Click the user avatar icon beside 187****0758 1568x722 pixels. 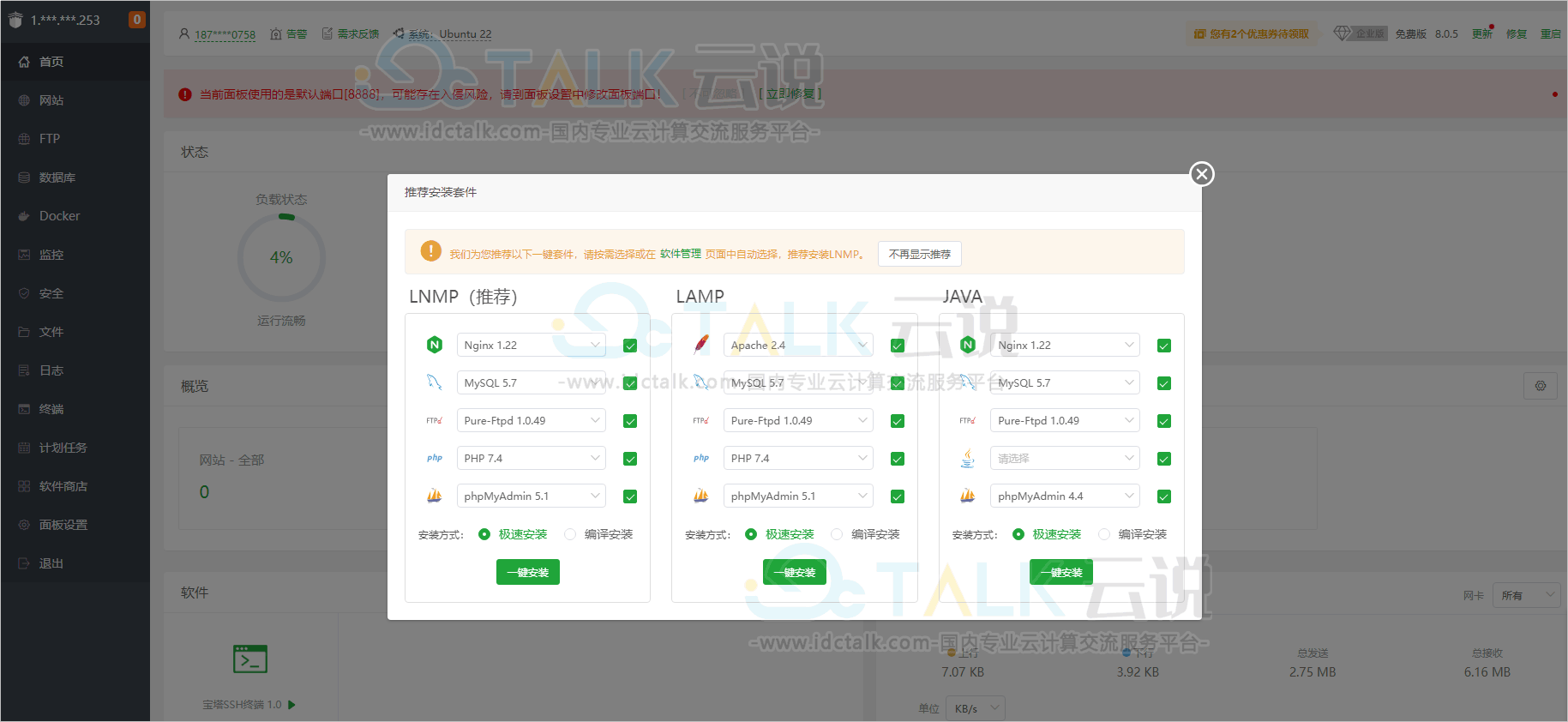click(x=183, y=33)
